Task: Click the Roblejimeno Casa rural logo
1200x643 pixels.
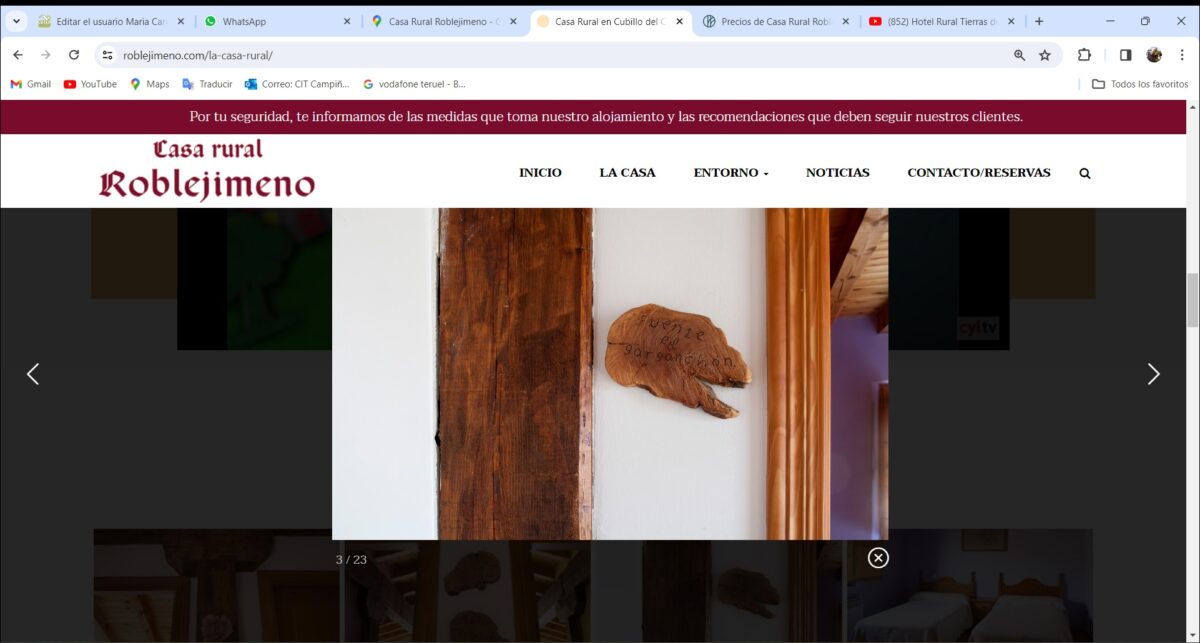Action: point(207,170)
